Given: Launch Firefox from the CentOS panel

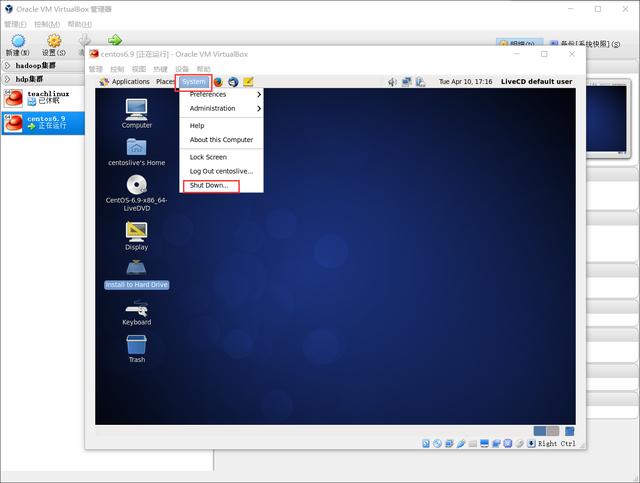Looking at the screenshot, I should pos(218,82).
